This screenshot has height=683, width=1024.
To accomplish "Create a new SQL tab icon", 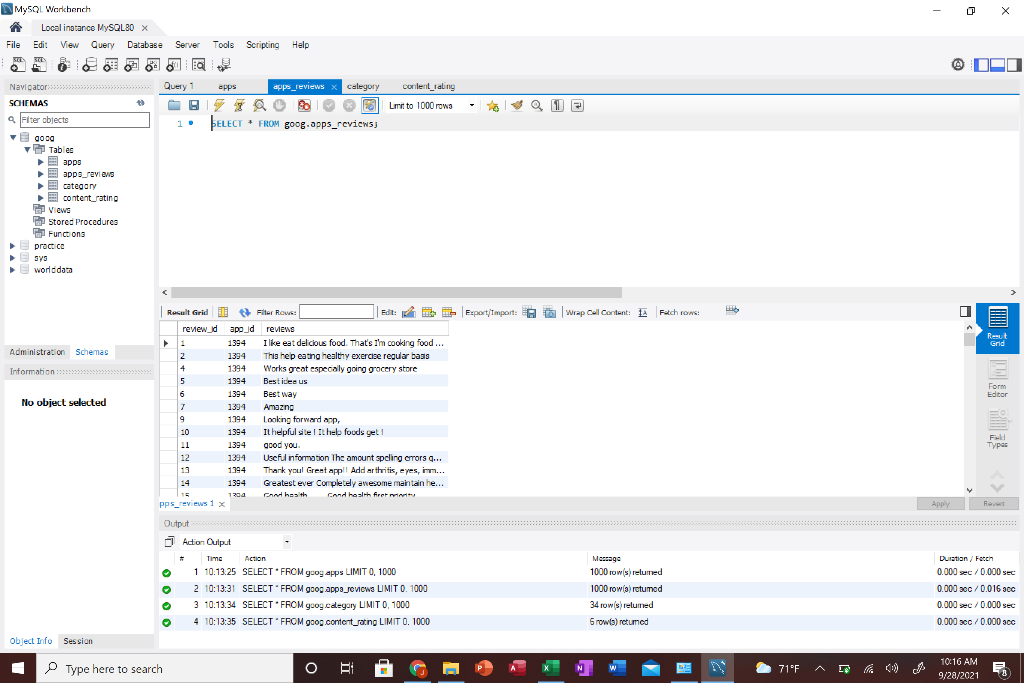I will 18,65.
